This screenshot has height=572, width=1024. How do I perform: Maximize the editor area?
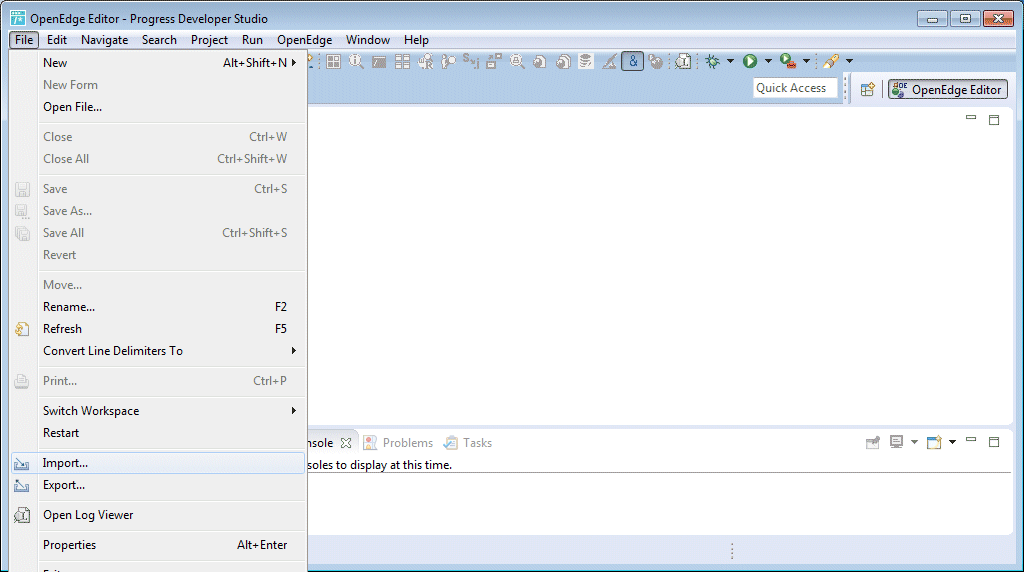994,119
